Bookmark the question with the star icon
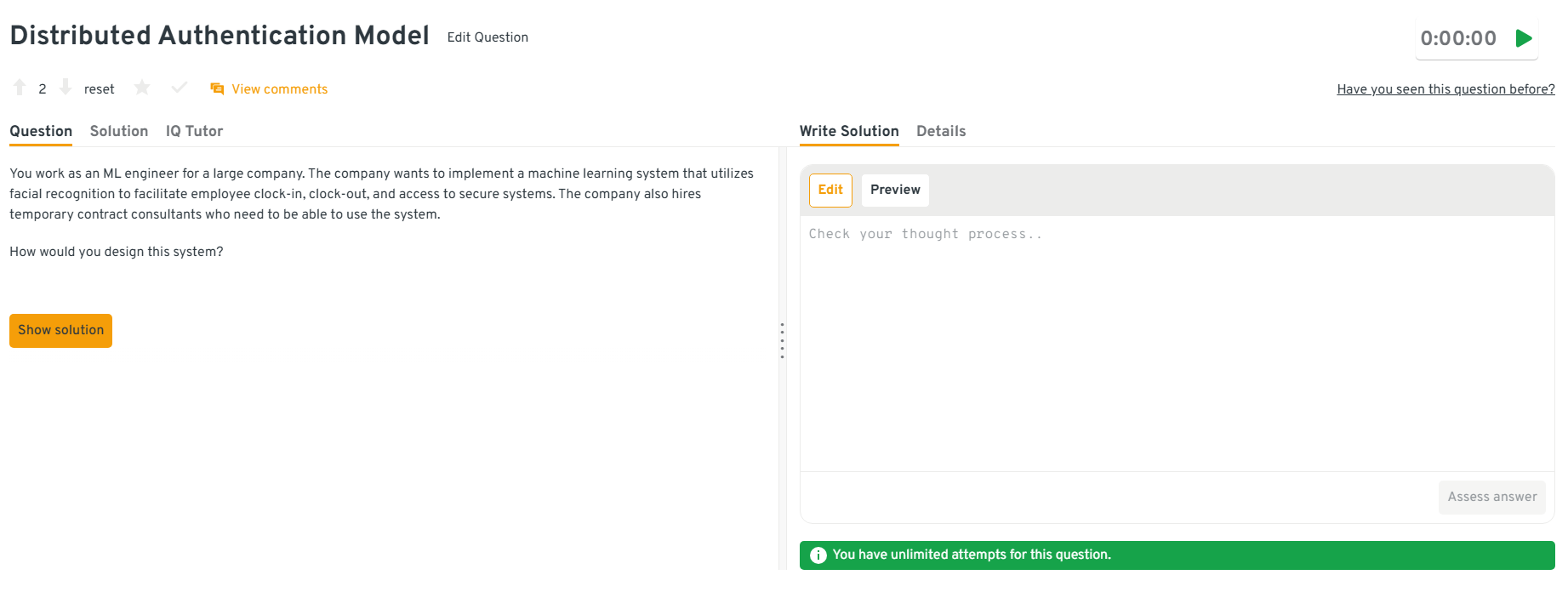The image size is (1568, 592). 142,88
